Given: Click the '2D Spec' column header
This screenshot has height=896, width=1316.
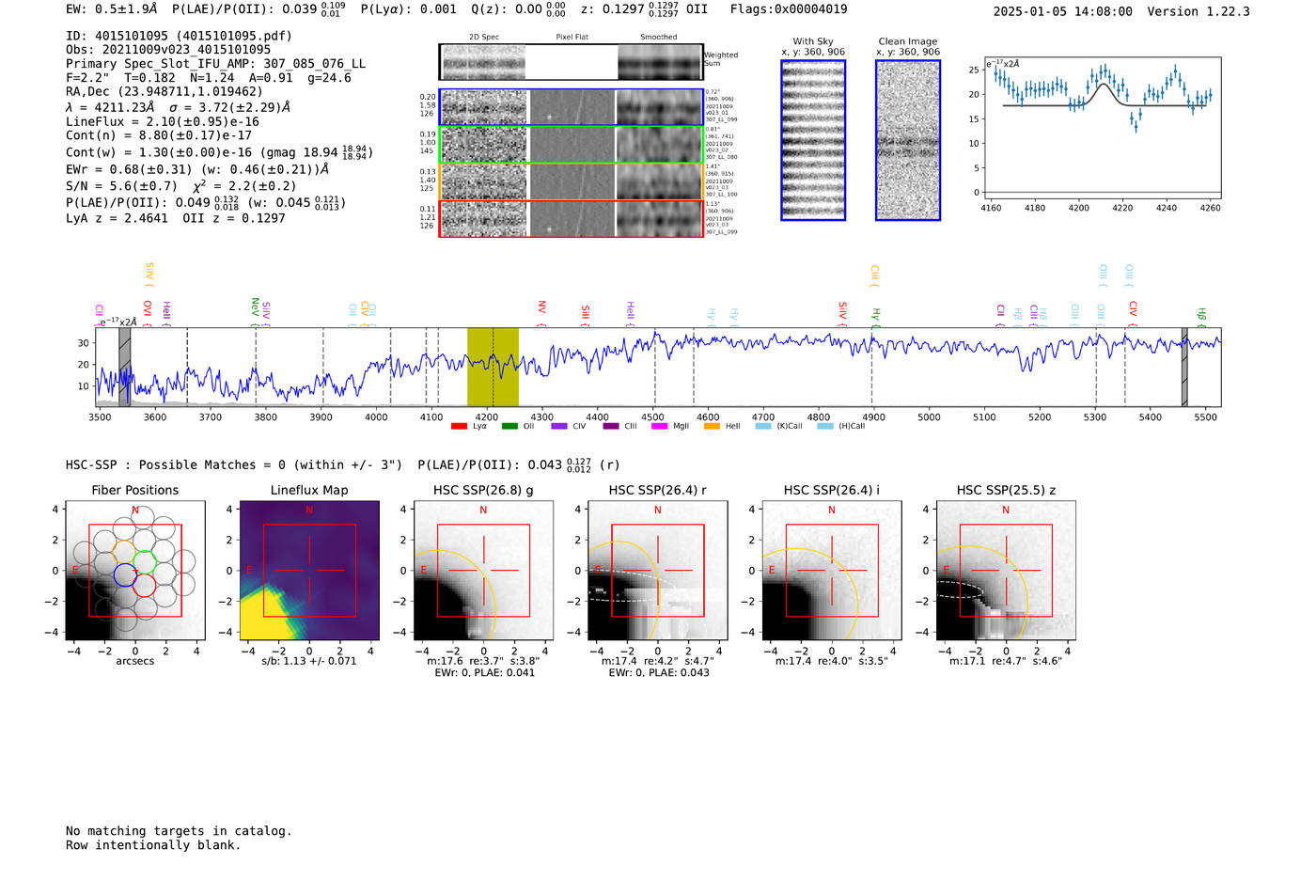Looking at the screenshot, I should (x=484, y=38).
